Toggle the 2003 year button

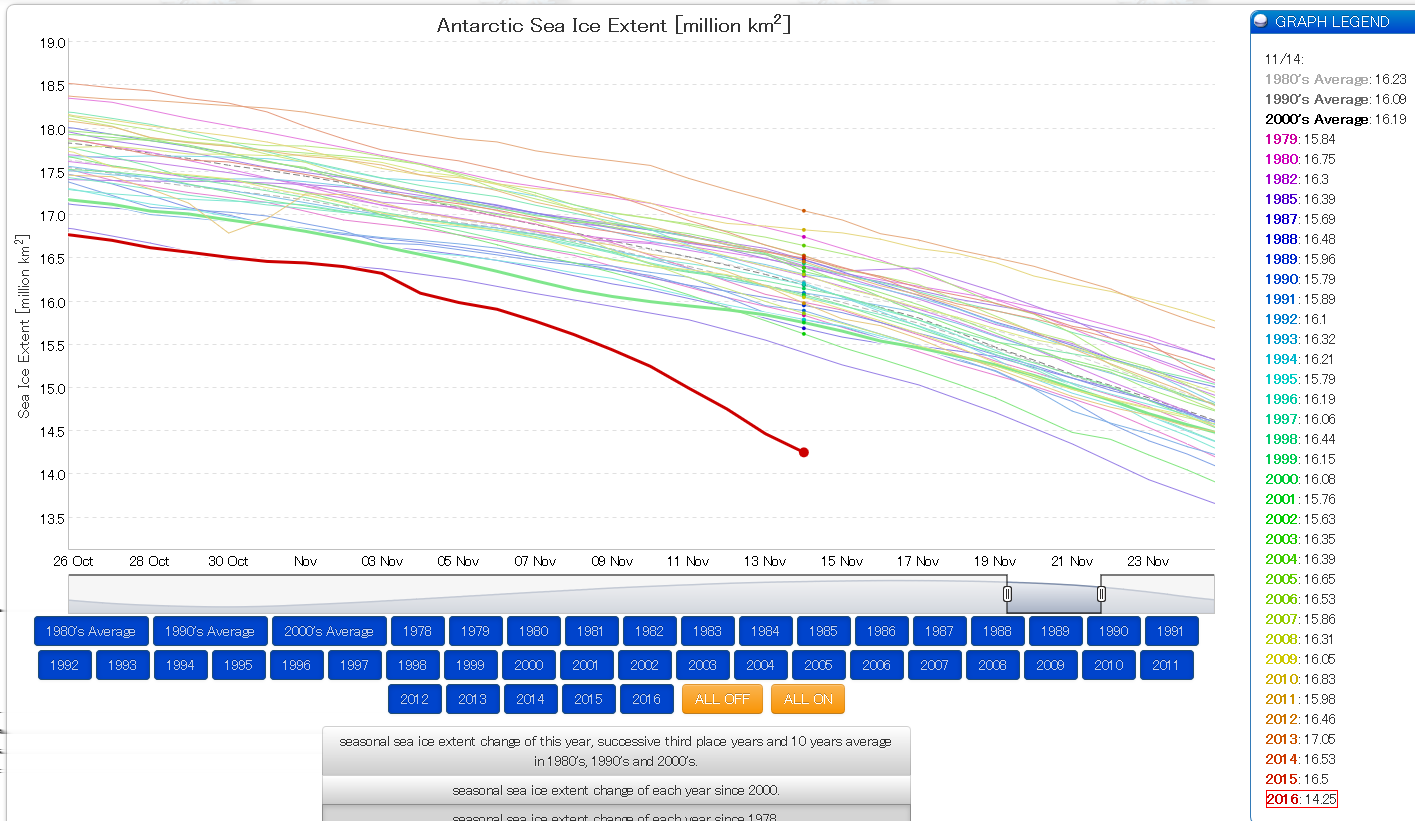702,665
